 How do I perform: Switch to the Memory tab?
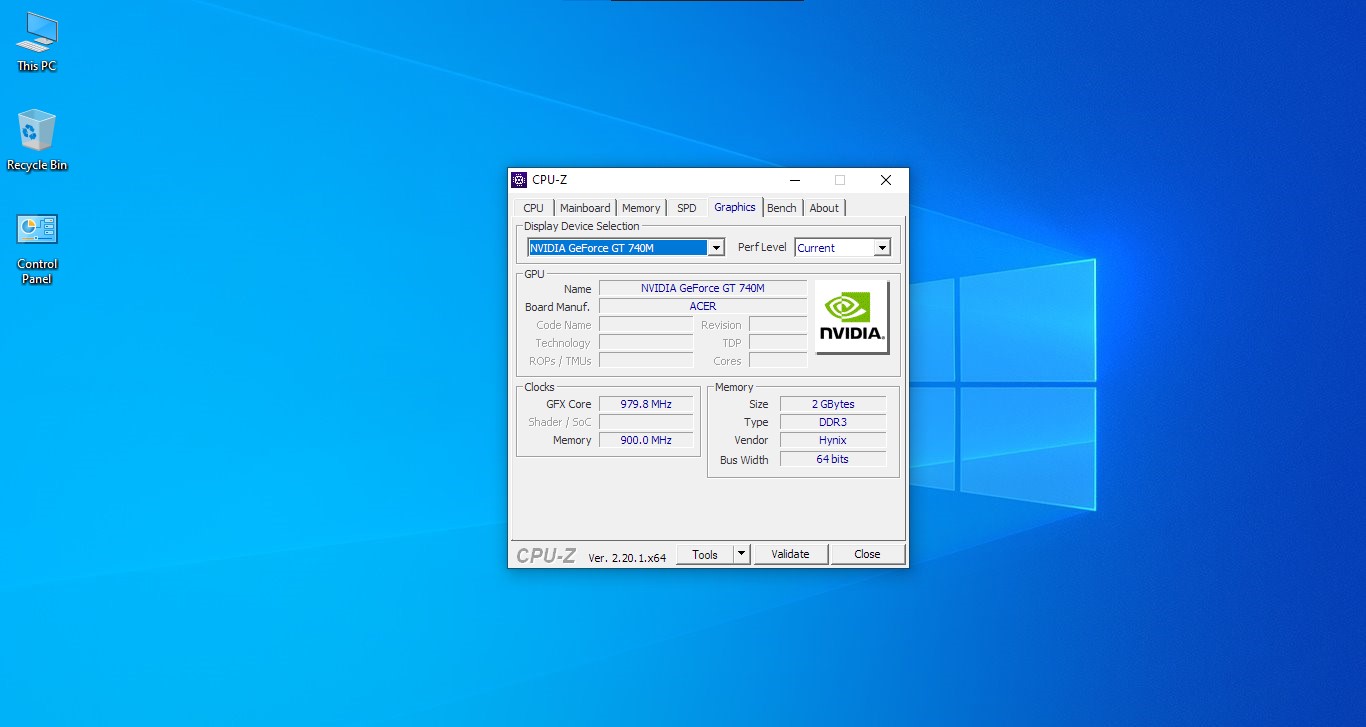(641, 208)
